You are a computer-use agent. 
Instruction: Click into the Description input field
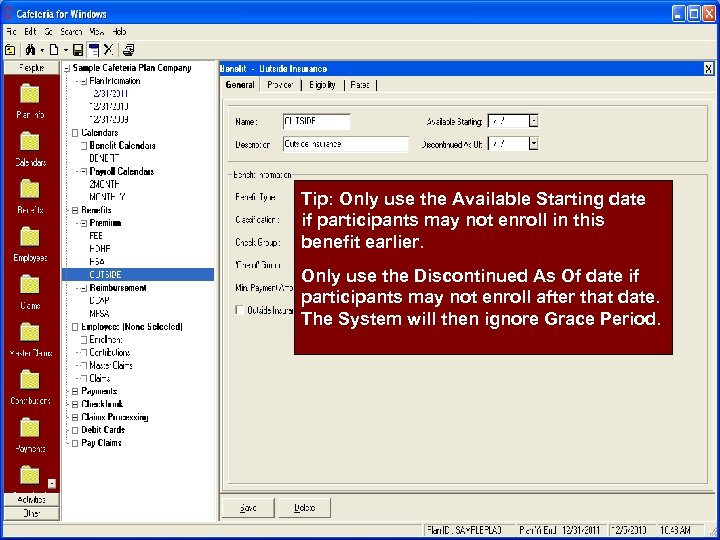point(345,144)
